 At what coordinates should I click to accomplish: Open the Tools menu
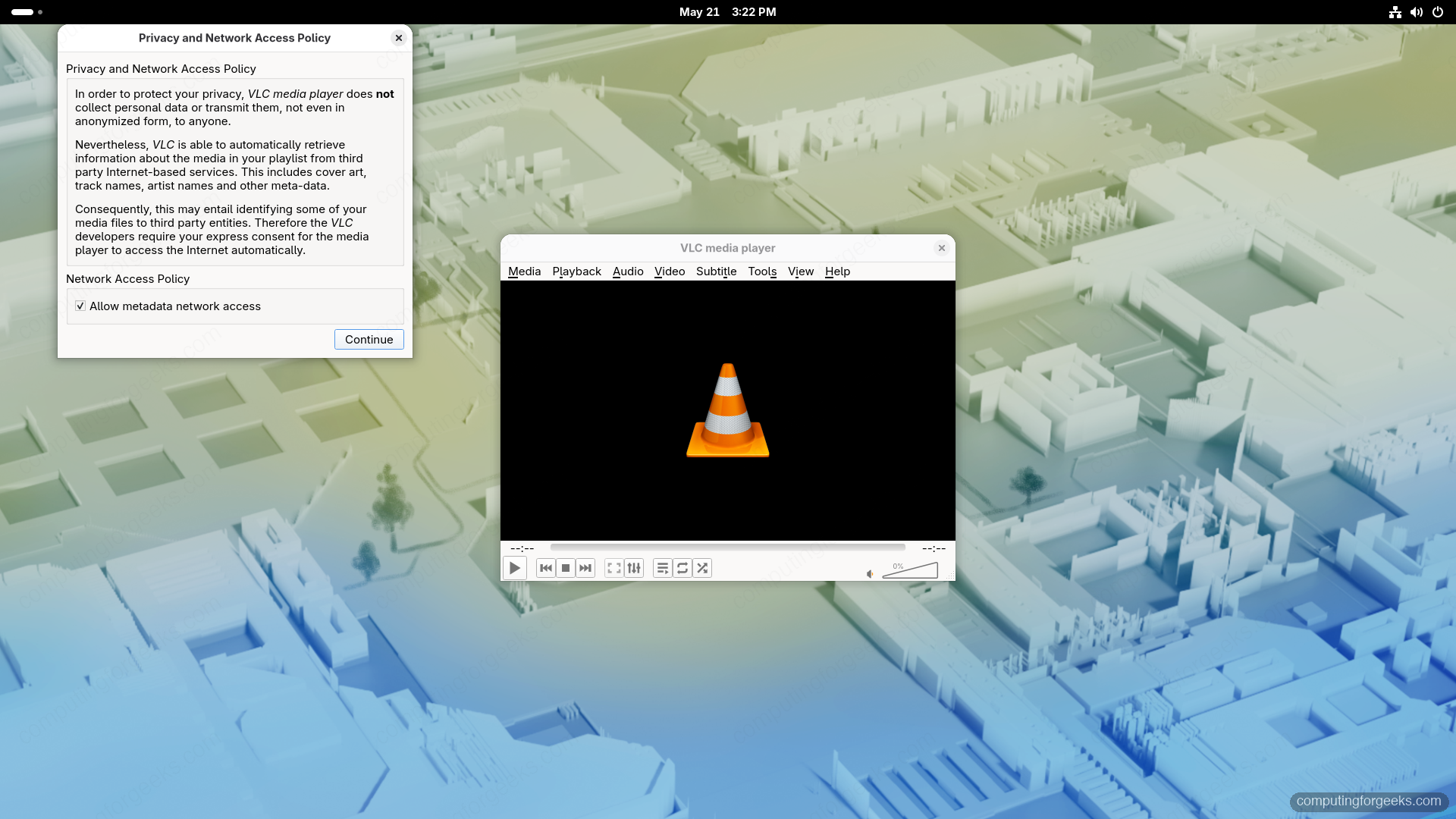762,271
